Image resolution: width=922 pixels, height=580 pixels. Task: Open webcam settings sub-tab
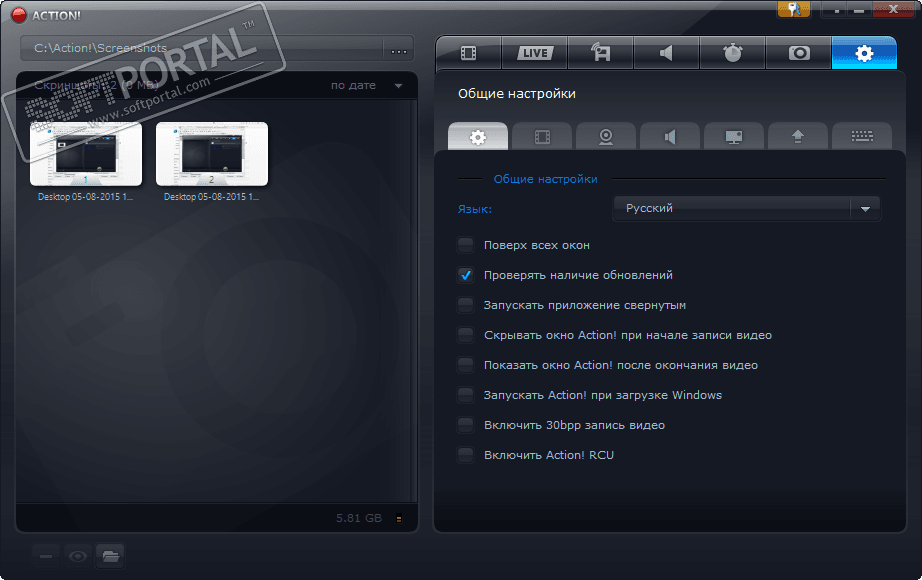(606, 136)
